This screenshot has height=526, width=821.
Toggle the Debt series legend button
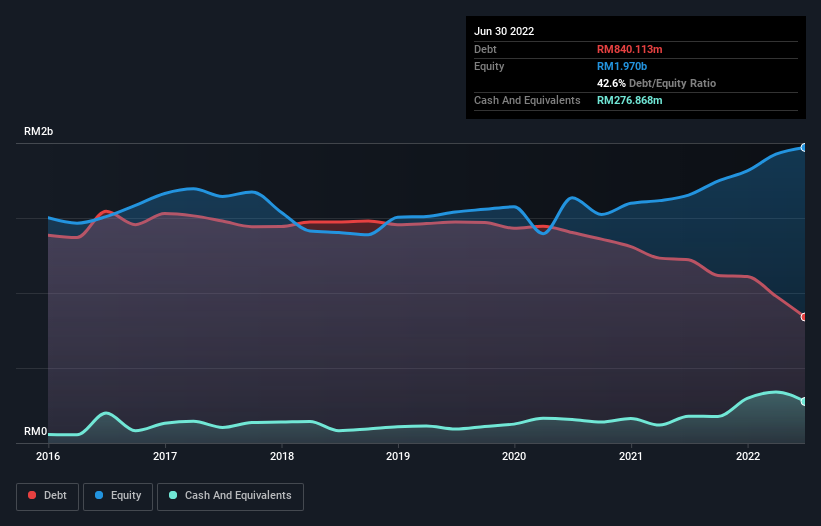47,496
